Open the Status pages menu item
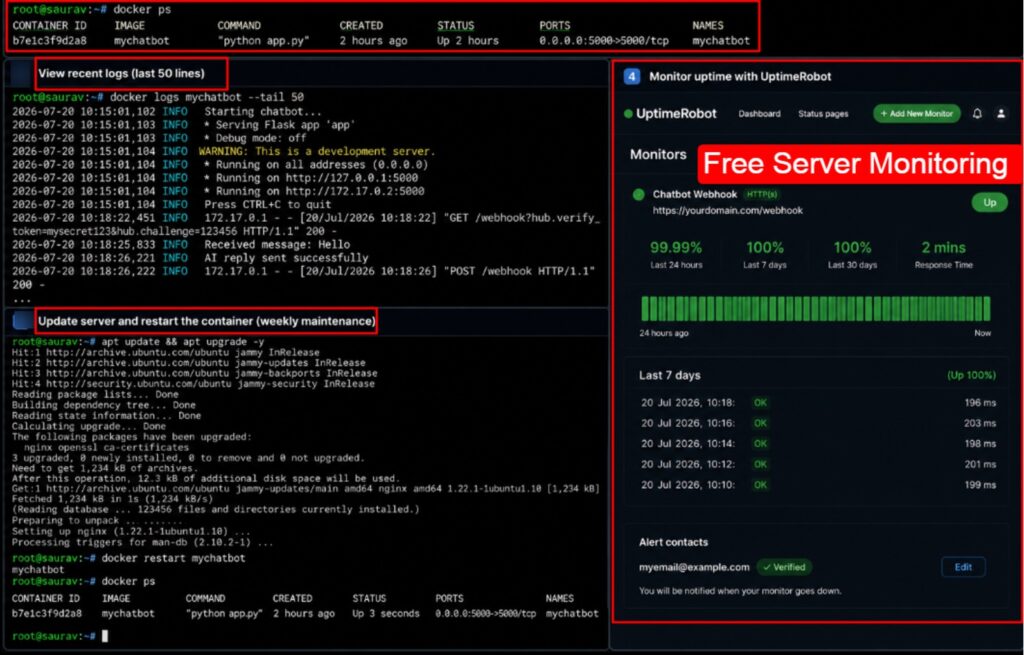1024x655 pixels. 823,114
